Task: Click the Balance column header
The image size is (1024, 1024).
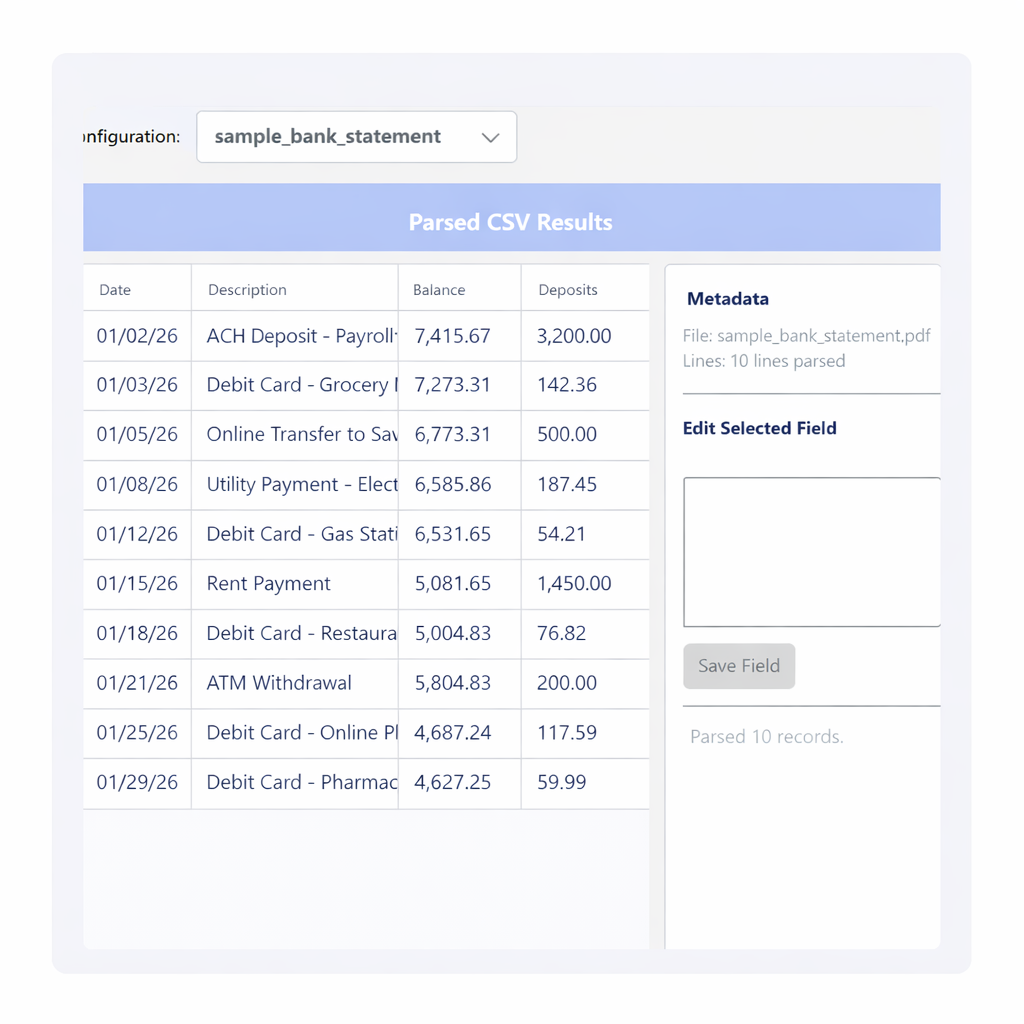Action: pos(439,290)
